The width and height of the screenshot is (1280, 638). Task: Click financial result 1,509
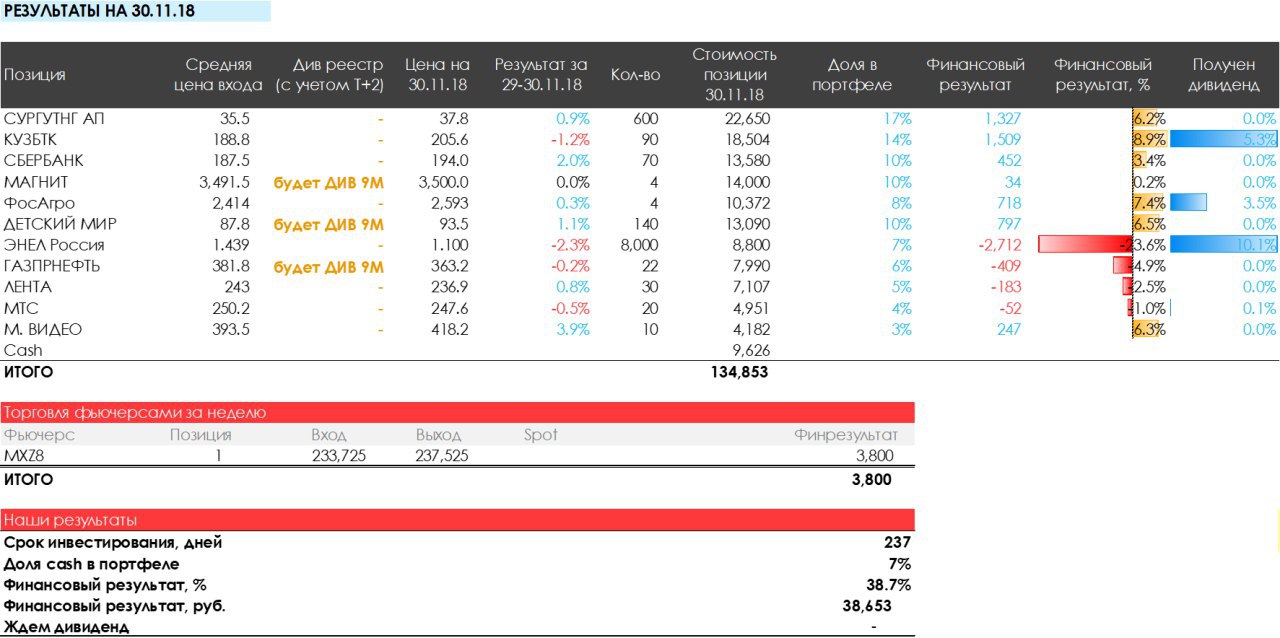(x=1003, y=140)
